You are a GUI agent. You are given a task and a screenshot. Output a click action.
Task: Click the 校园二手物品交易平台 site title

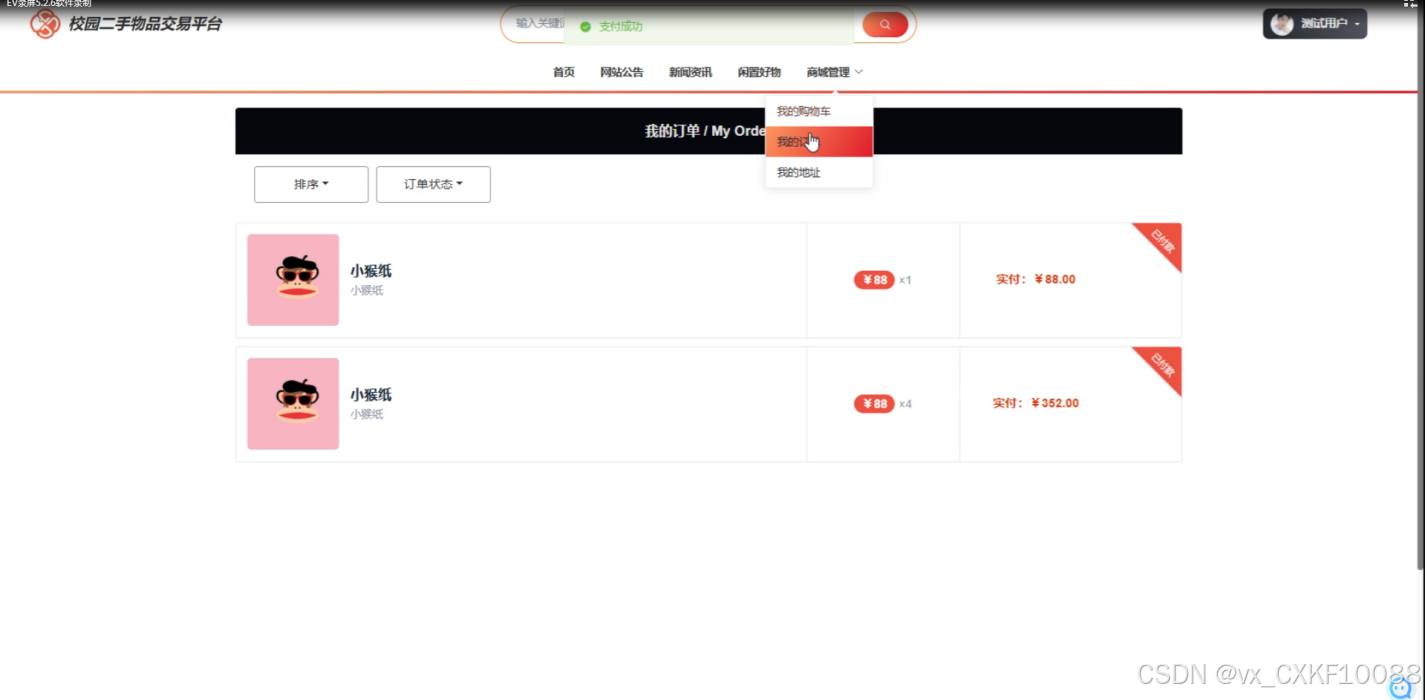pos(145,24)
